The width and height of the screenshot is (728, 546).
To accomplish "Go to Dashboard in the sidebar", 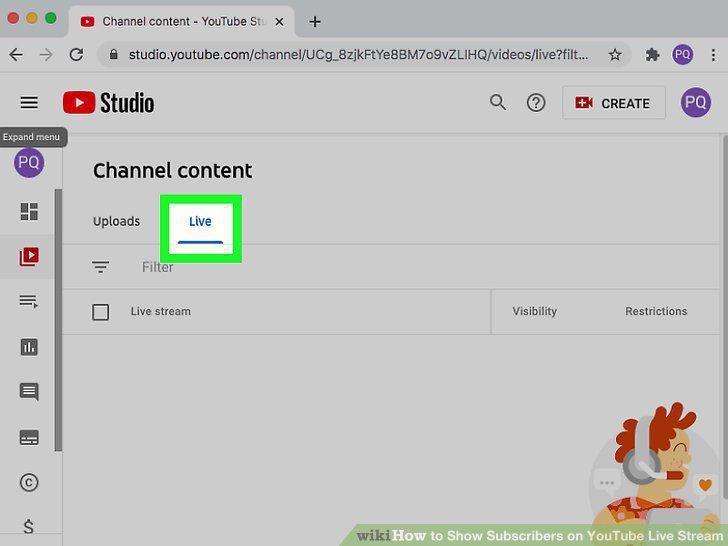I will 29,211.
